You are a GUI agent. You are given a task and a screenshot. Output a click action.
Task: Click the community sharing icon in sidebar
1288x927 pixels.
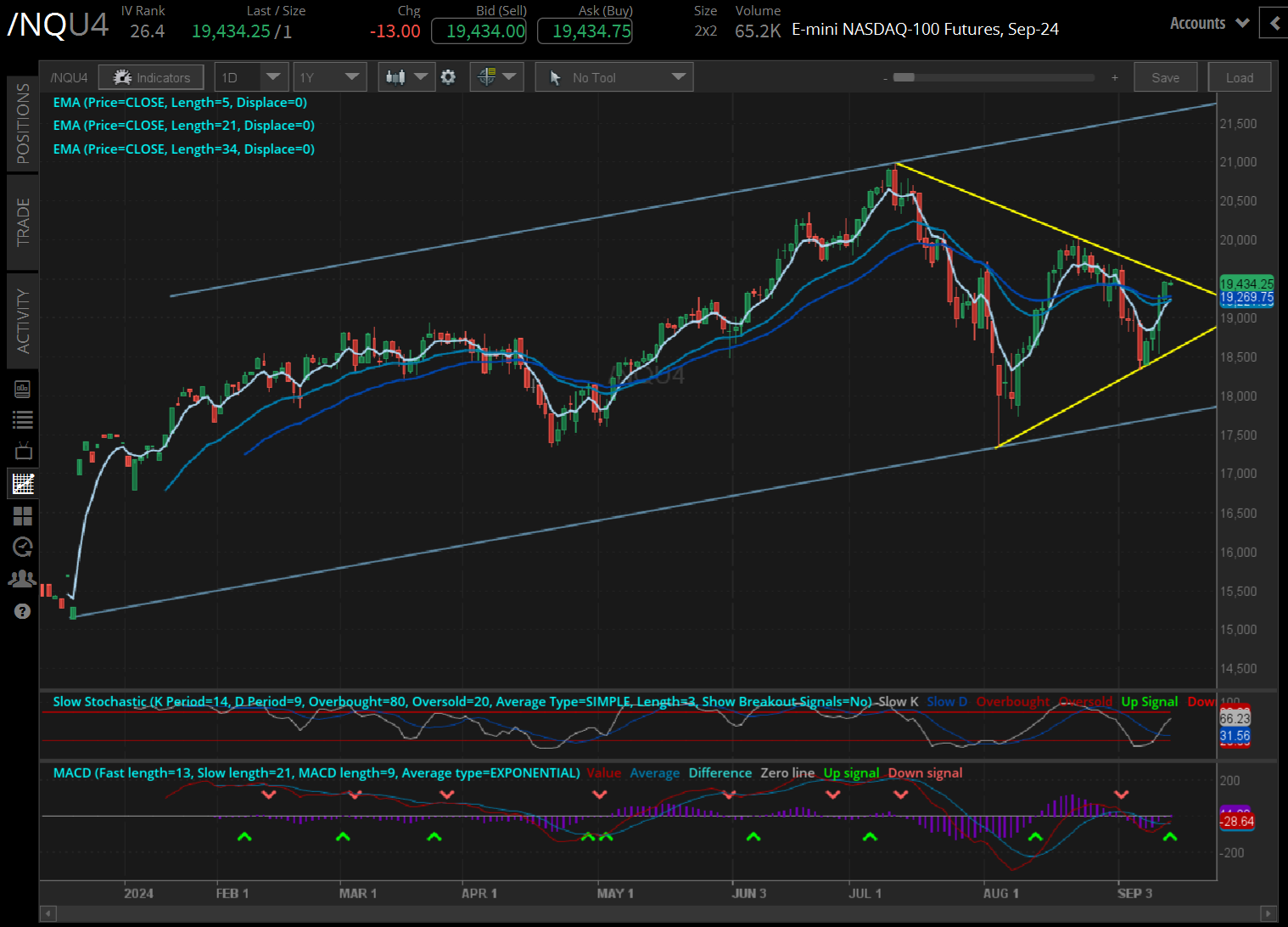pyautogui.click(x=23, y=578)
